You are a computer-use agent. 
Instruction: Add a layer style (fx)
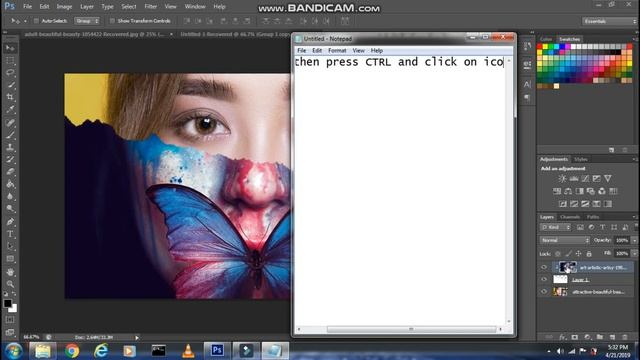pos(563,337)
